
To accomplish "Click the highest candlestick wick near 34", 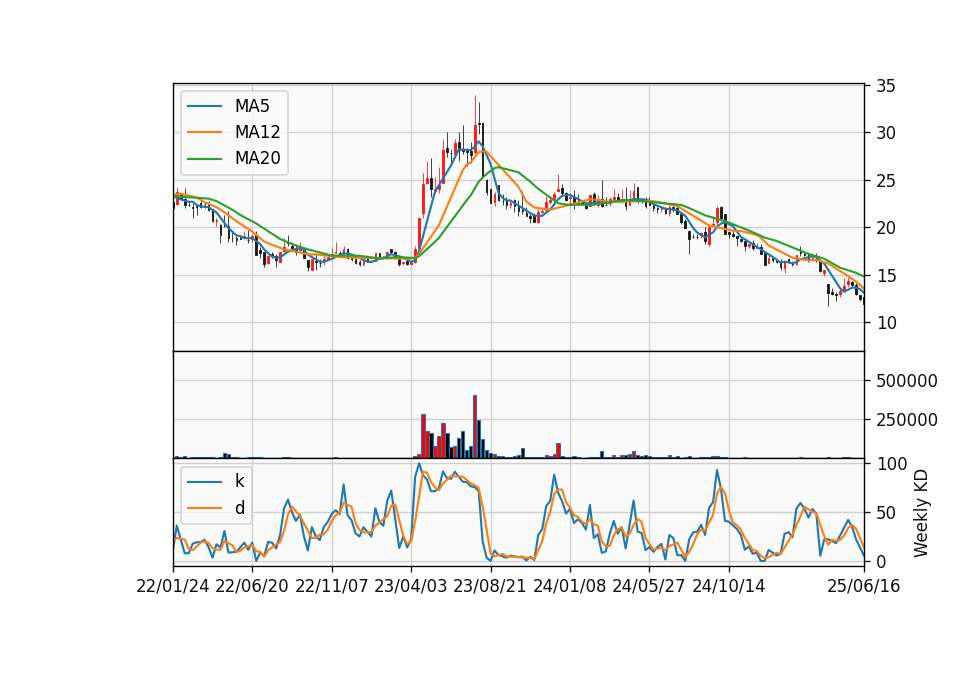I will pos(475,110).
